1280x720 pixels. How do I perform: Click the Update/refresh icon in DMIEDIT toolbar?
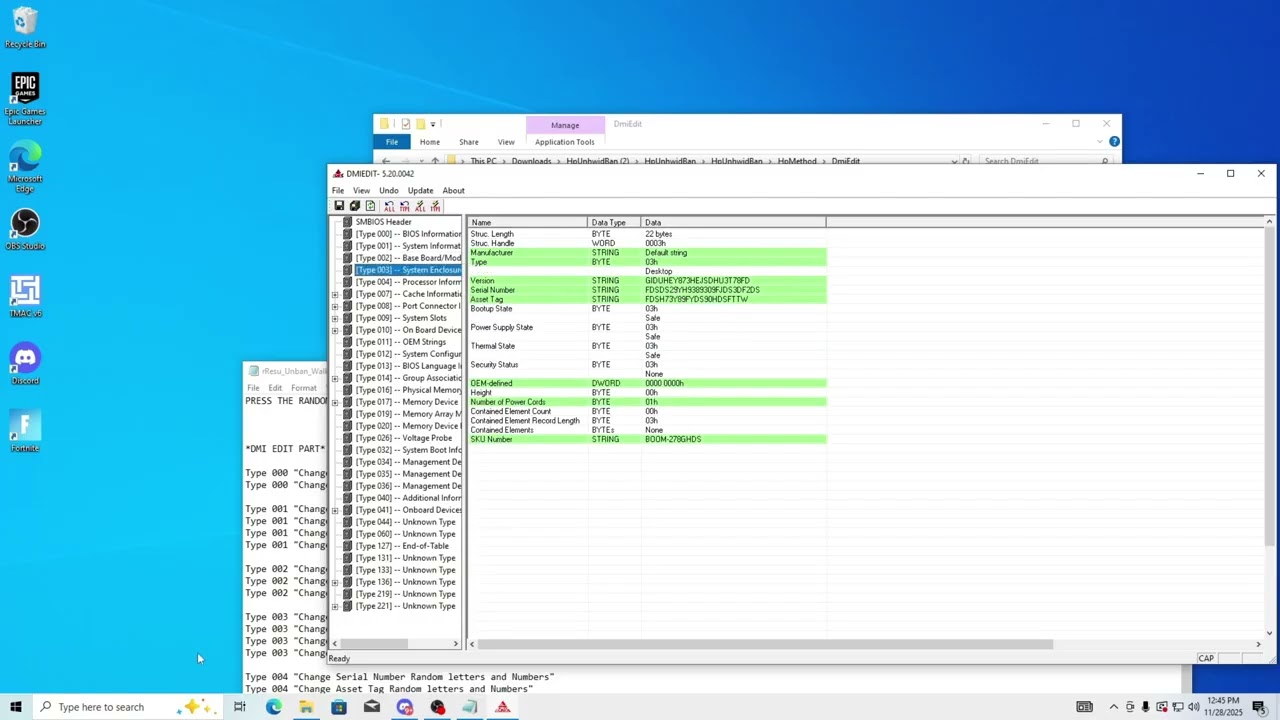(370, 206)
